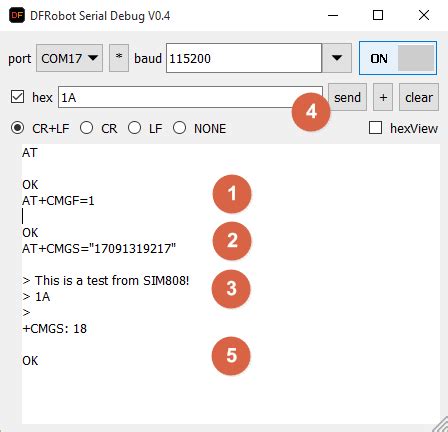The height and width of the screenshot is (432, 448).
Task: Open the COM17 port dropdown
Action: 69,58
